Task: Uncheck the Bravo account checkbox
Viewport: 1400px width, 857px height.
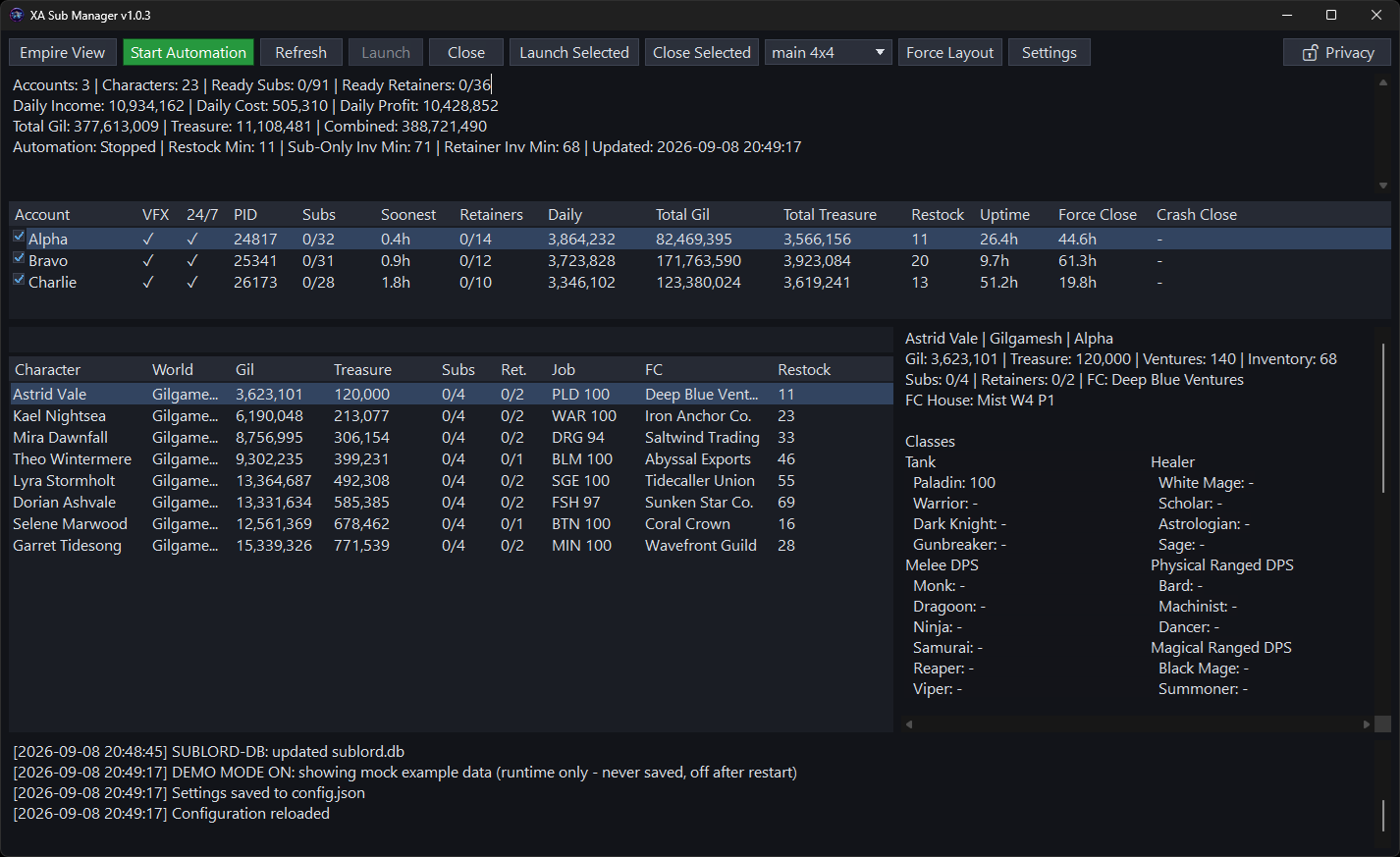Action: (19, 258)
